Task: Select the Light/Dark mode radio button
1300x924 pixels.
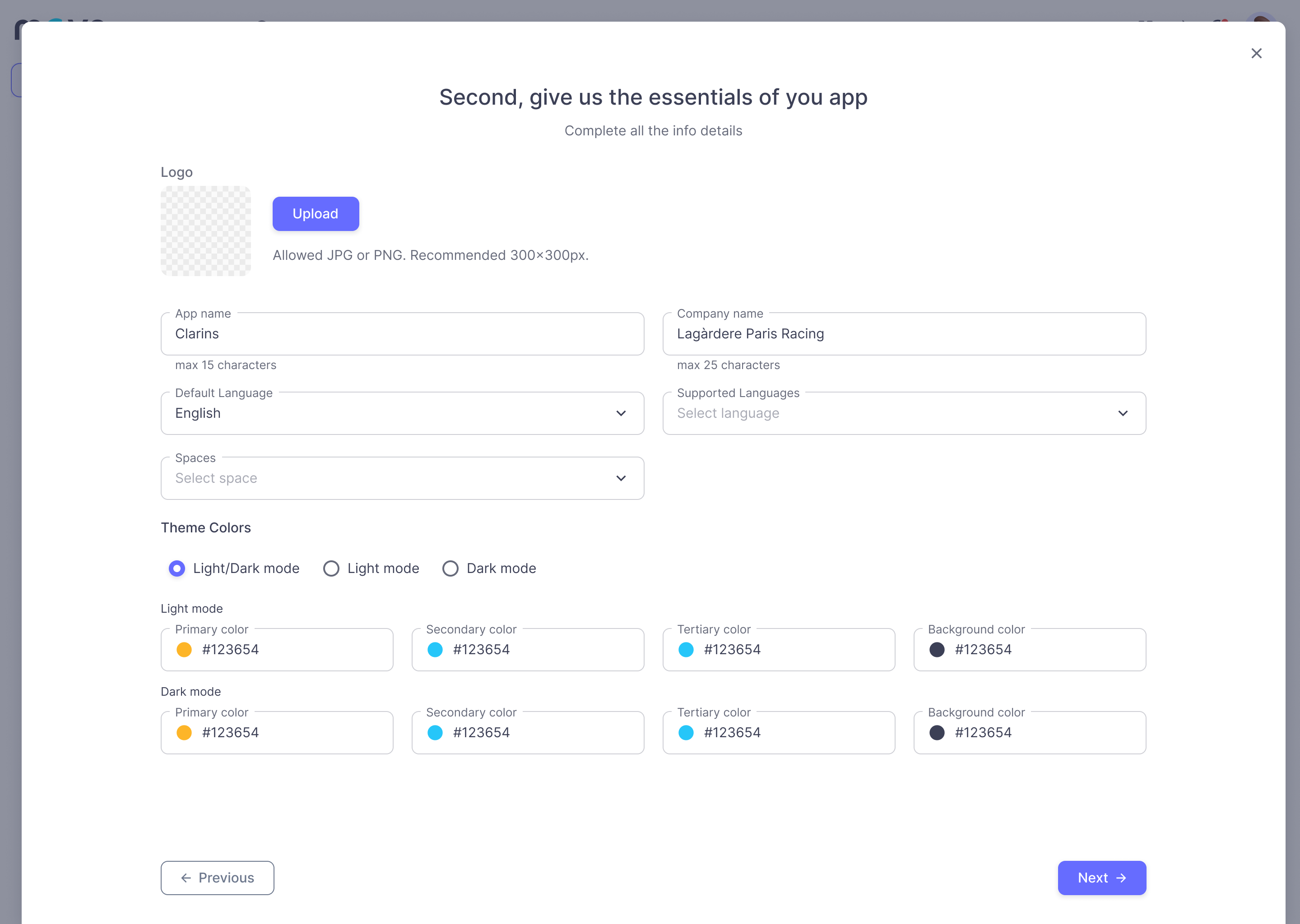Action: click(x=177, y=568)
